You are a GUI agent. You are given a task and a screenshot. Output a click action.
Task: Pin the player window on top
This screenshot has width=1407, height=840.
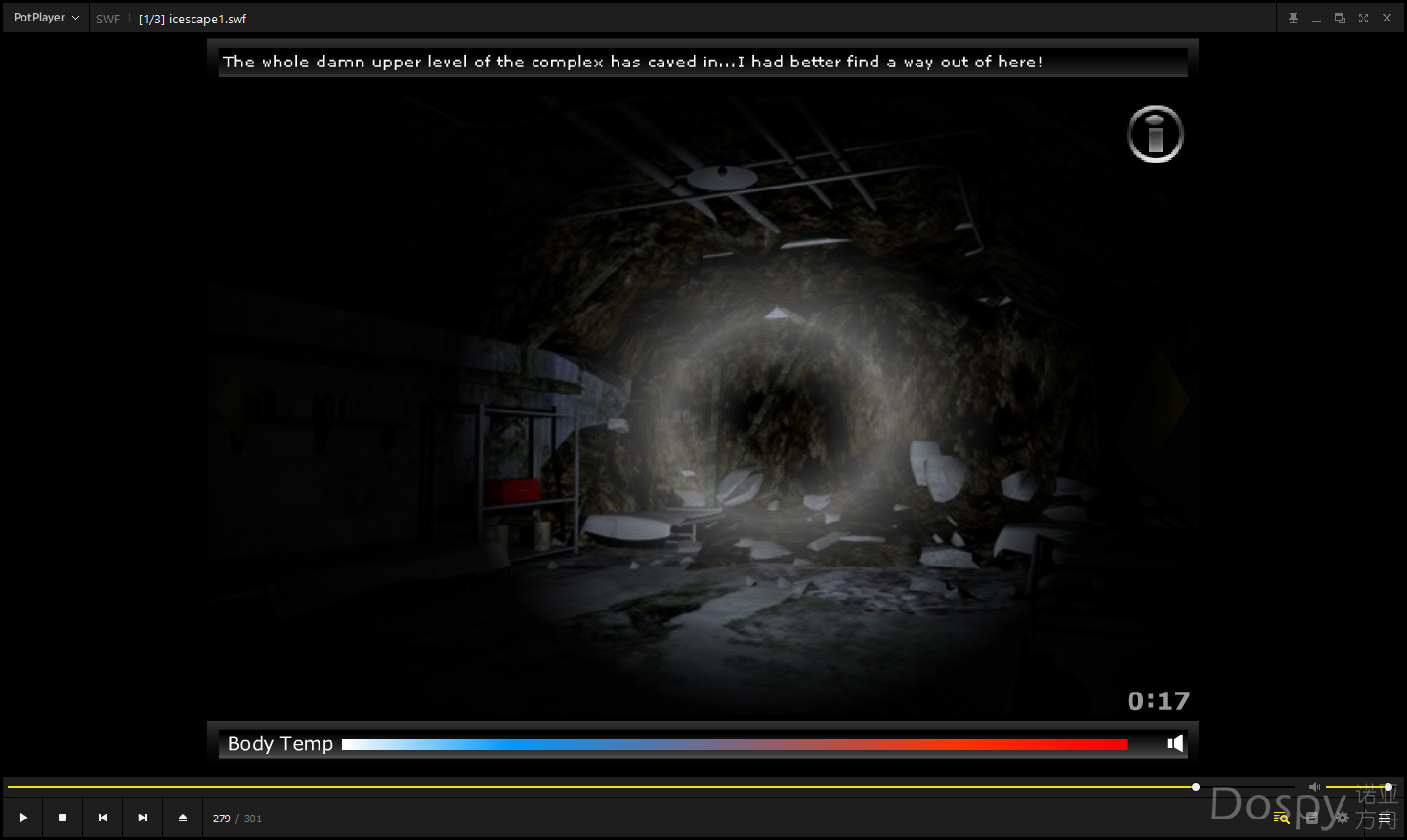click(1293, 18)
